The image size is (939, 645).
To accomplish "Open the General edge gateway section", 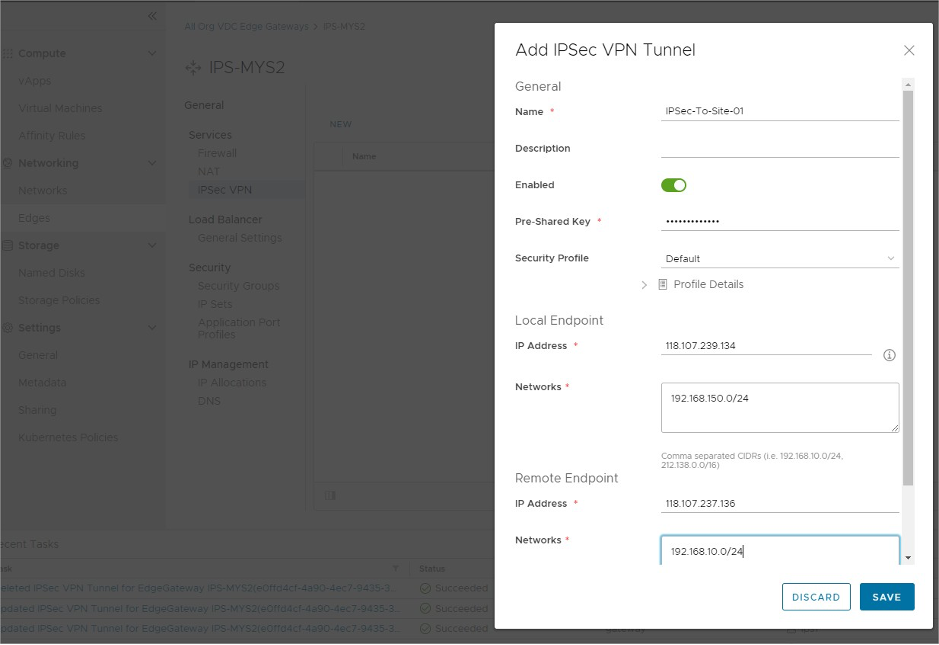I will pyautogui.click(x=204, y=105).
